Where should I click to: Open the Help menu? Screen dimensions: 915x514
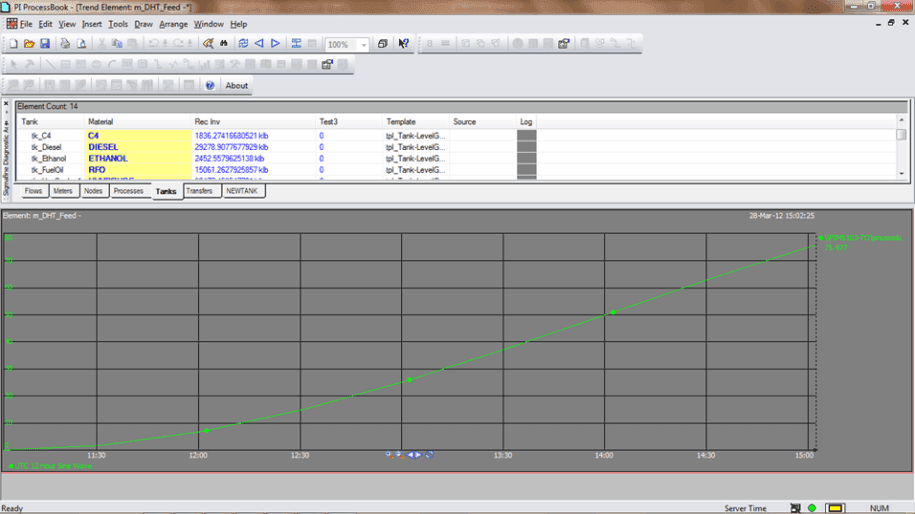tap(238, 24)
